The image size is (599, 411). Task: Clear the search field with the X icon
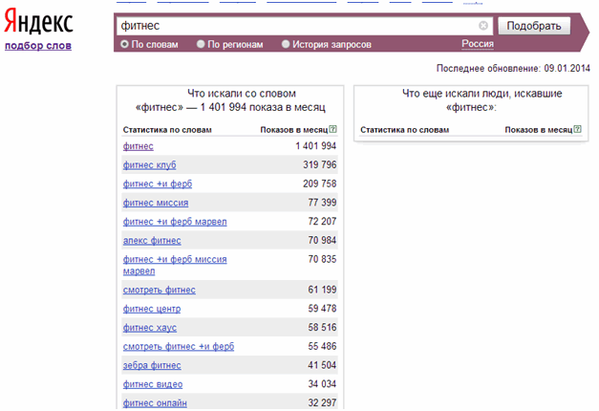pos(483,26)
